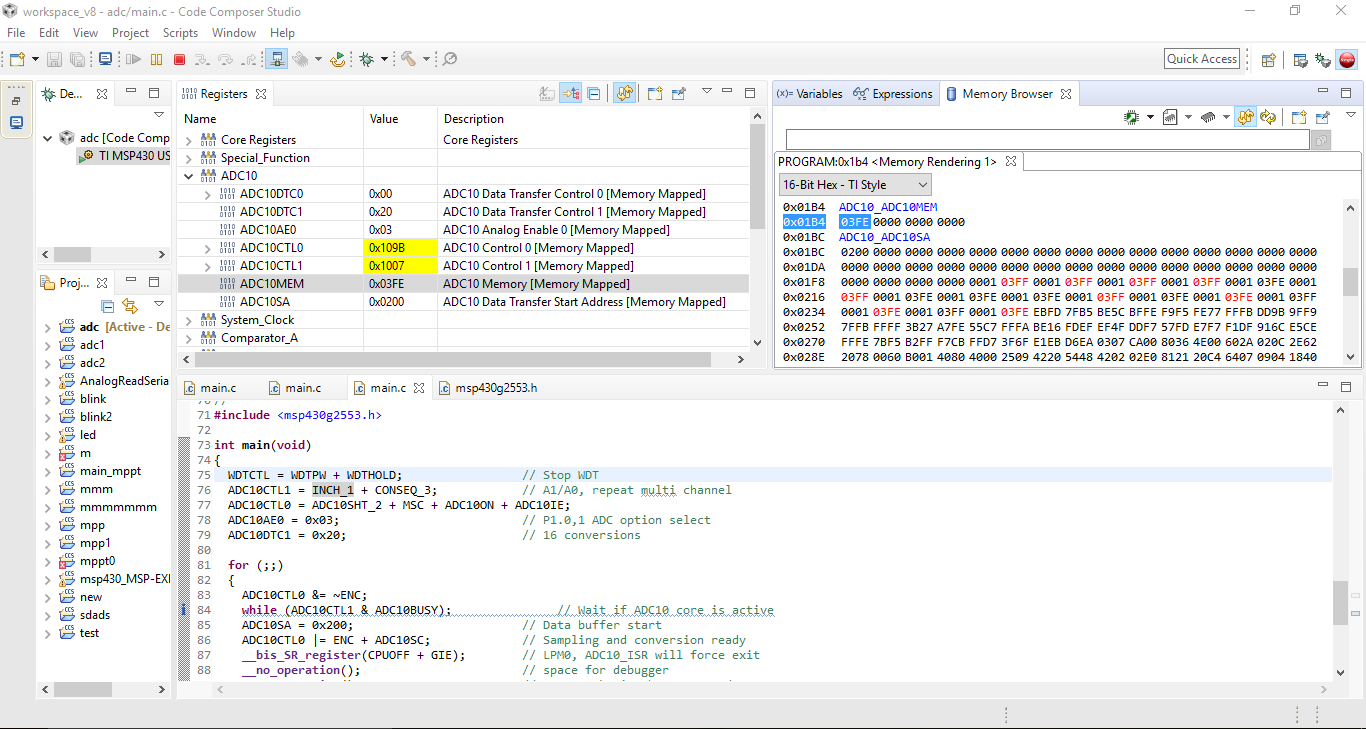Switch to the Expressions tab
Screen dimensions: 1366x729
[x=892, y=94]
